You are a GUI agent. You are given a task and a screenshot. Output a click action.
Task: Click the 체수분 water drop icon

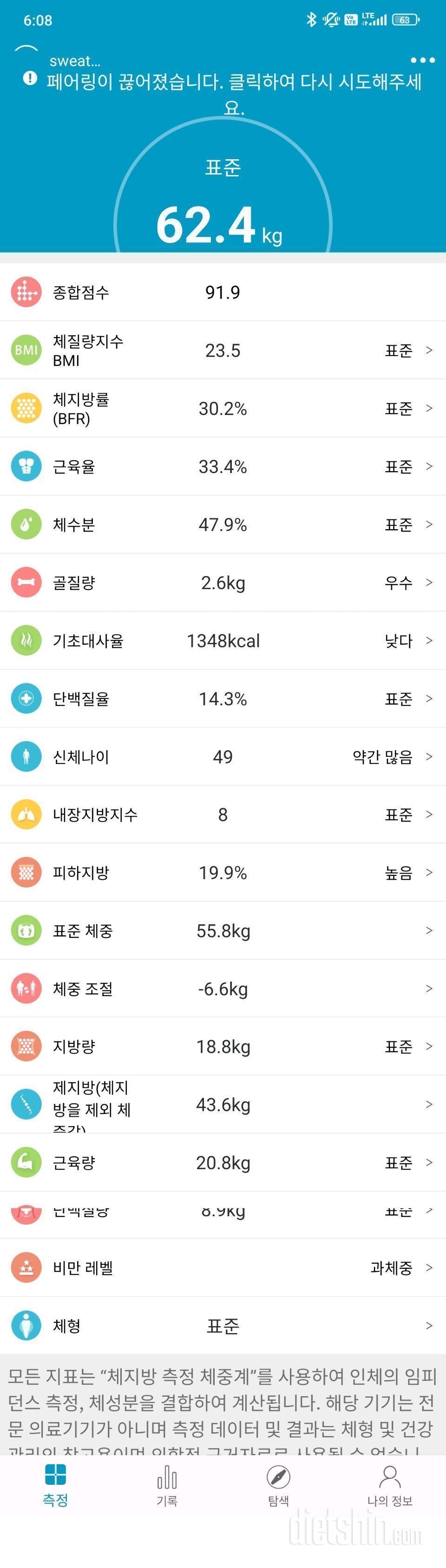point(26,524)
